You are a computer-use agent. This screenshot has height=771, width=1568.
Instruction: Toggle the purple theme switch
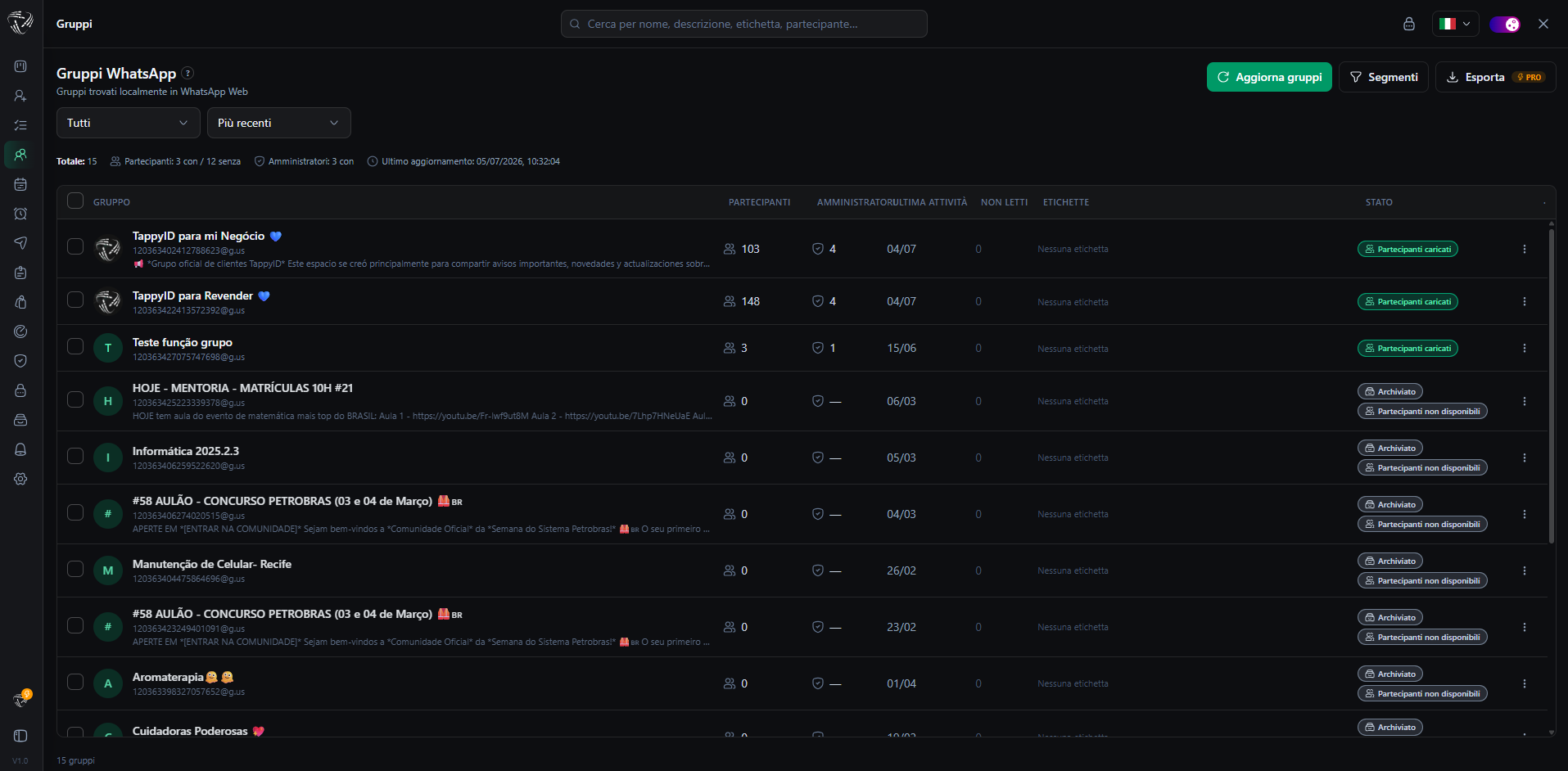(x=1504, y=24)
